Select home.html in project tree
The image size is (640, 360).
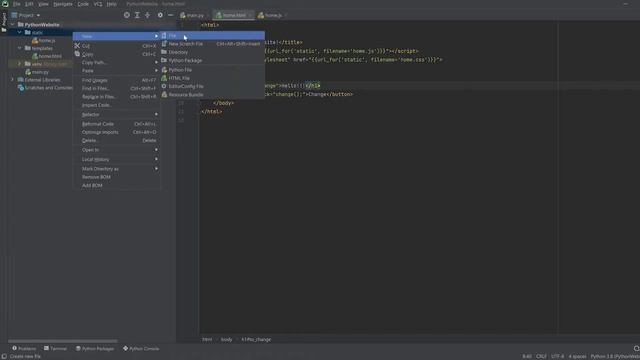click(47, 56)
